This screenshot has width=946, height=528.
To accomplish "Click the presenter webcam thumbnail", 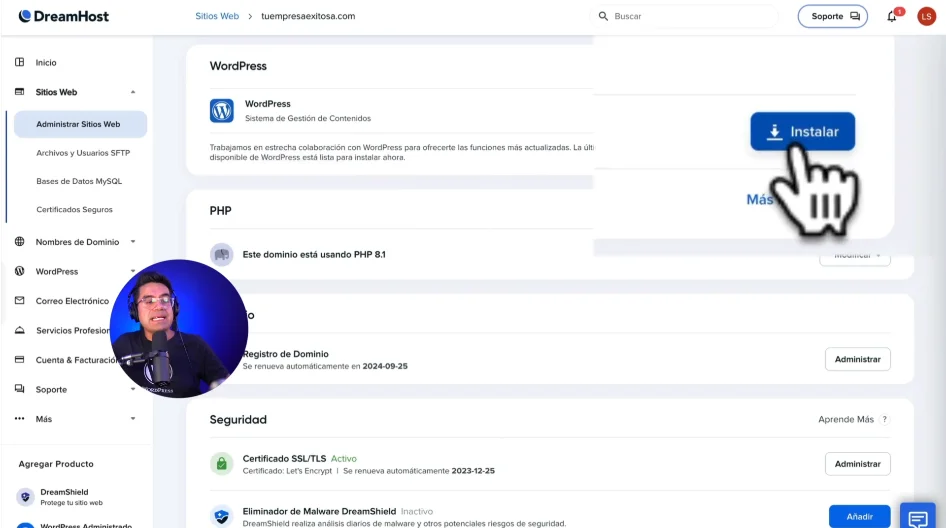I will (179, 329).
